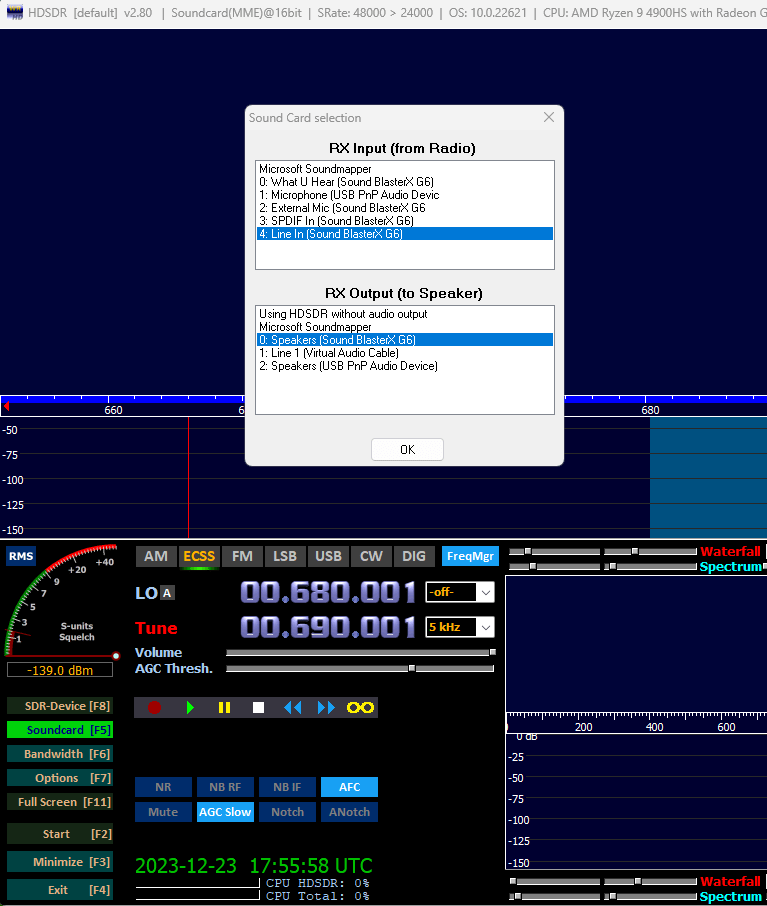
Task: Click the HDSDR title bar icon
Action: tap(14, 12)
